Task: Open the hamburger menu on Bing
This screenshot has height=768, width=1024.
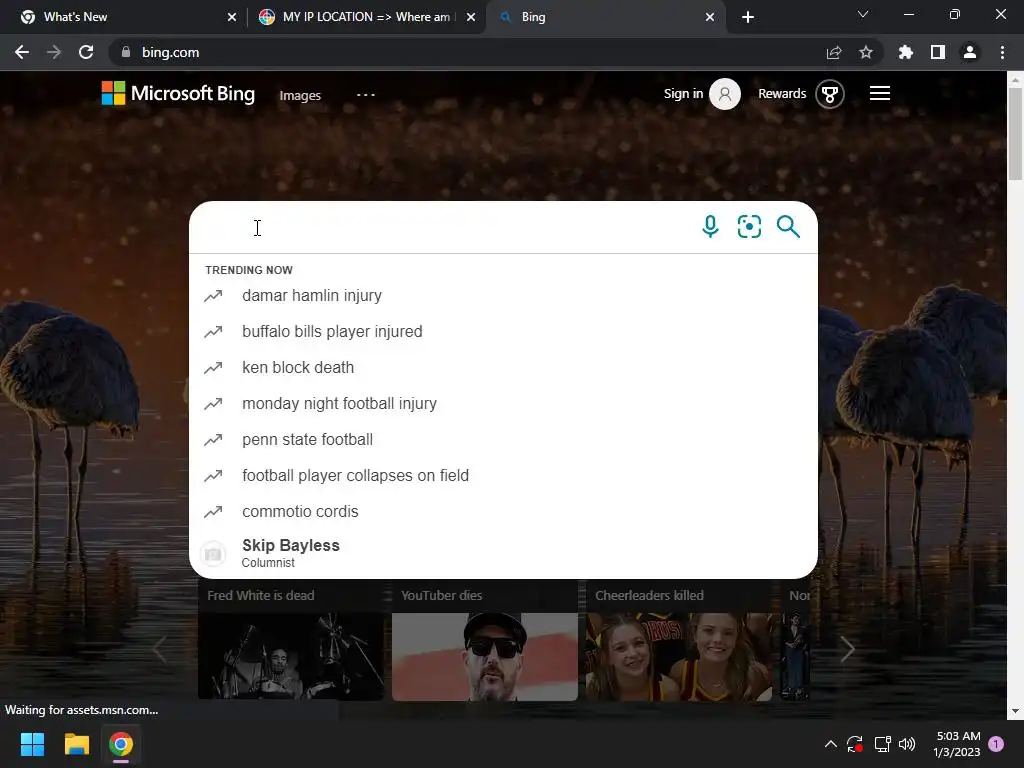Action: click(x=880, y=93)
